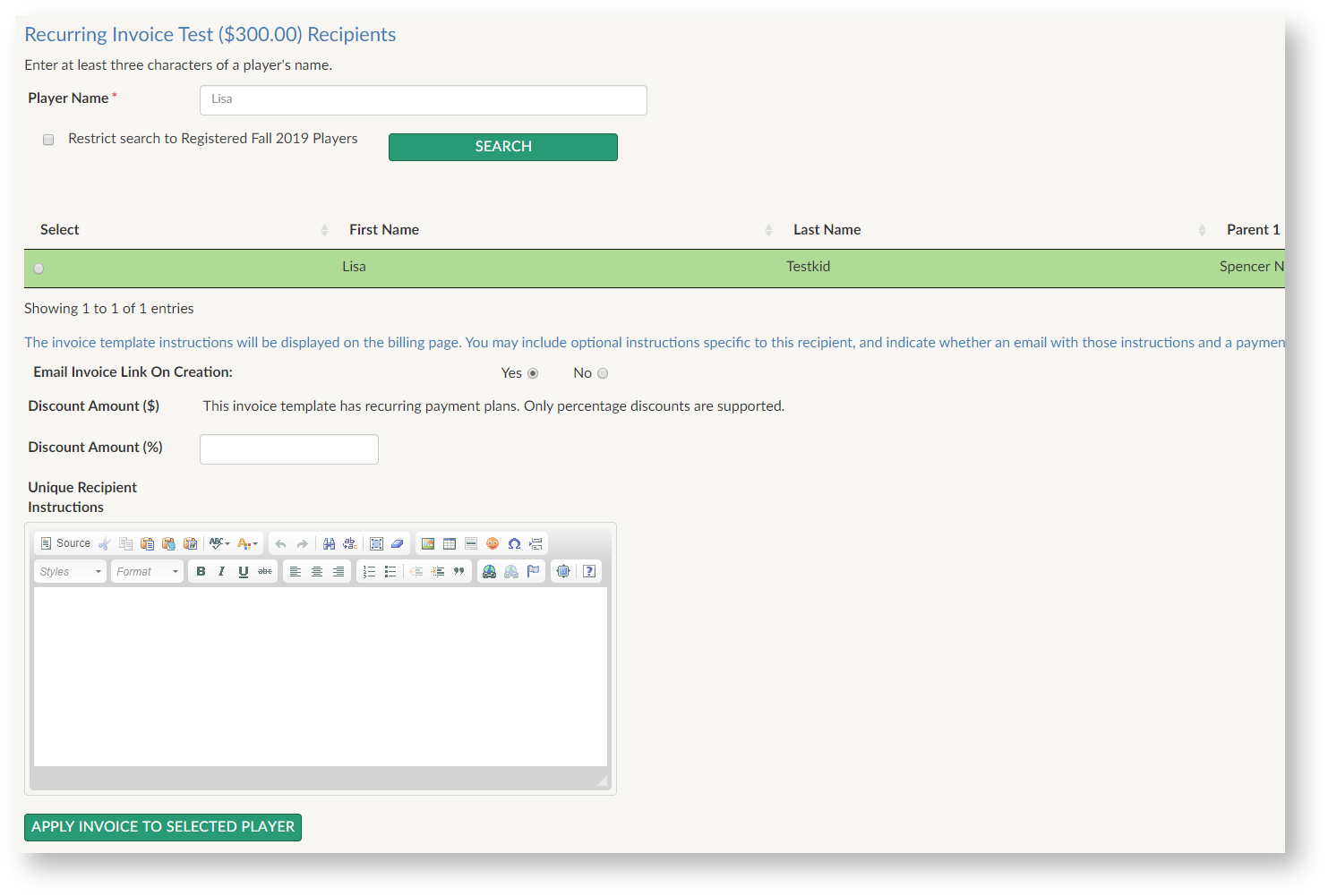Click Apply Invoice To Selected Player button
This screenshot has height=896, width=1328.
tap(163, 827)
